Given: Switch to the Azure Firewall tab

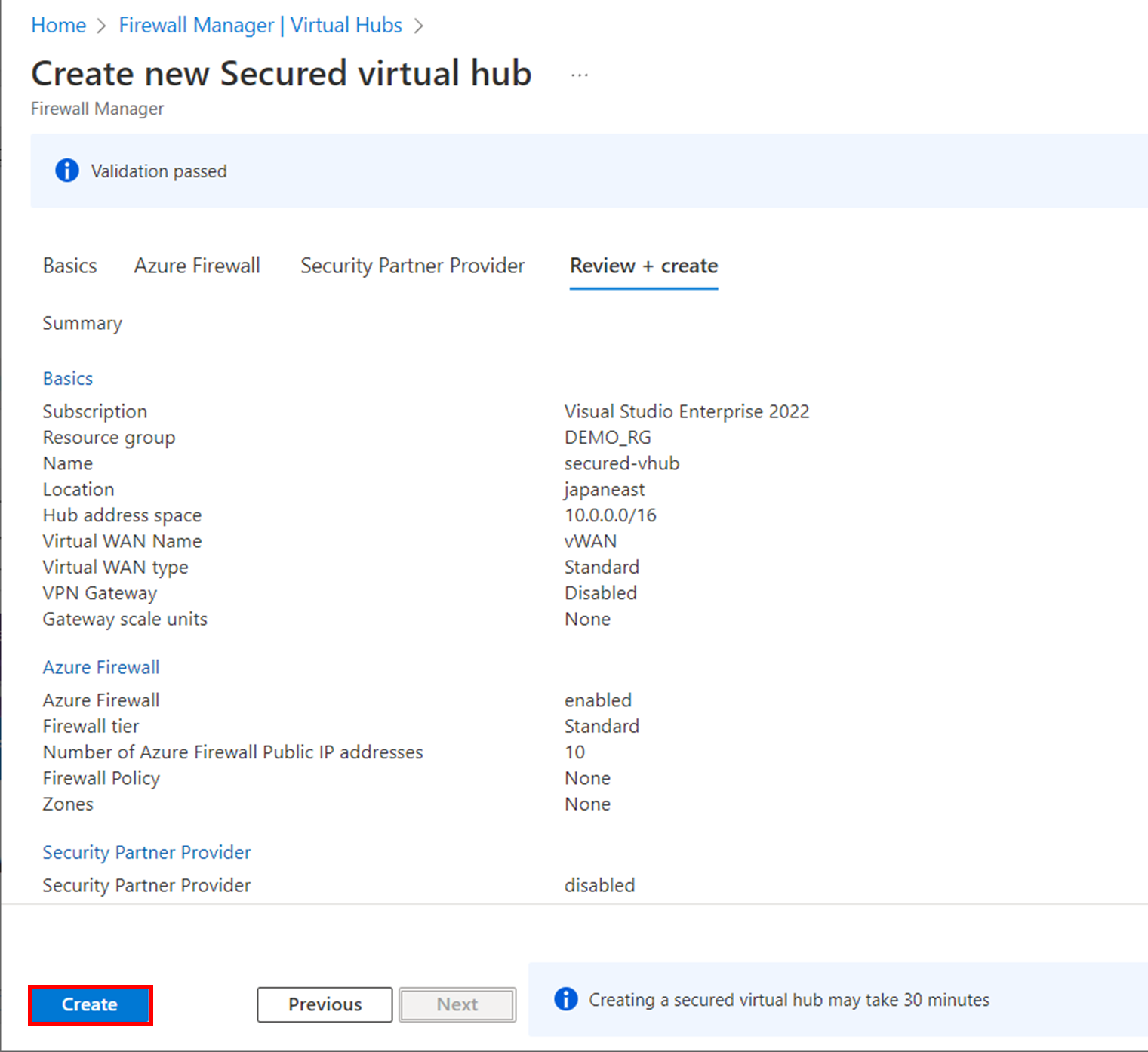Looking at the screenshot, I should click(x=197, y=266).
